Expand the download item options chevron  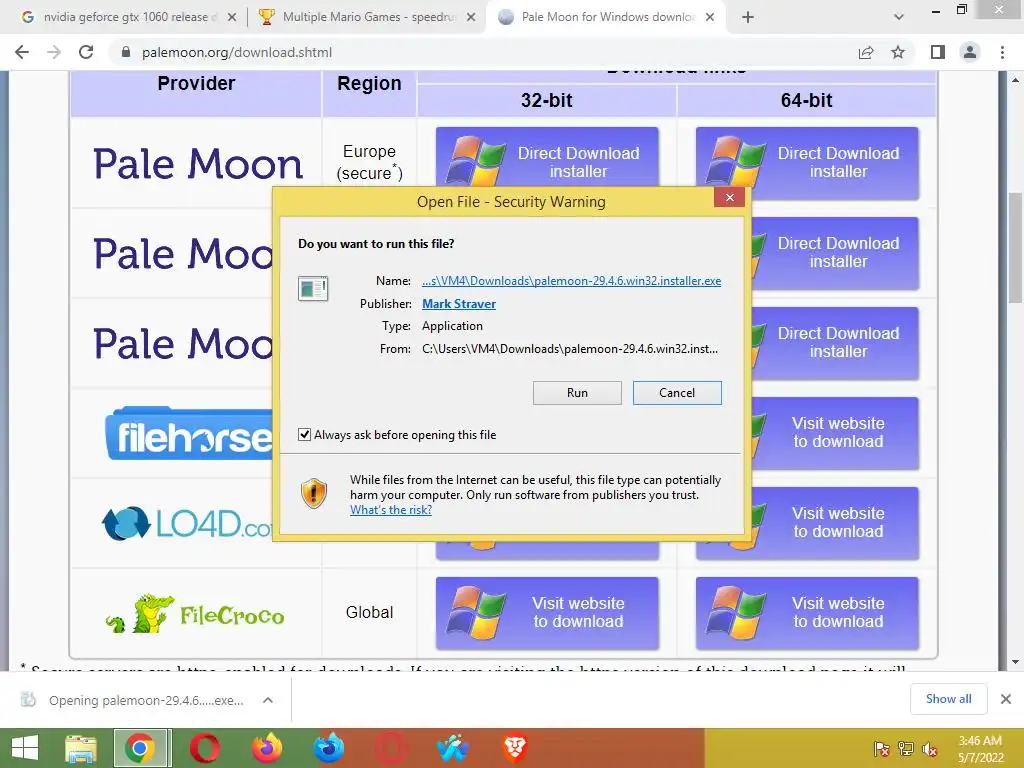click(268, 700)
